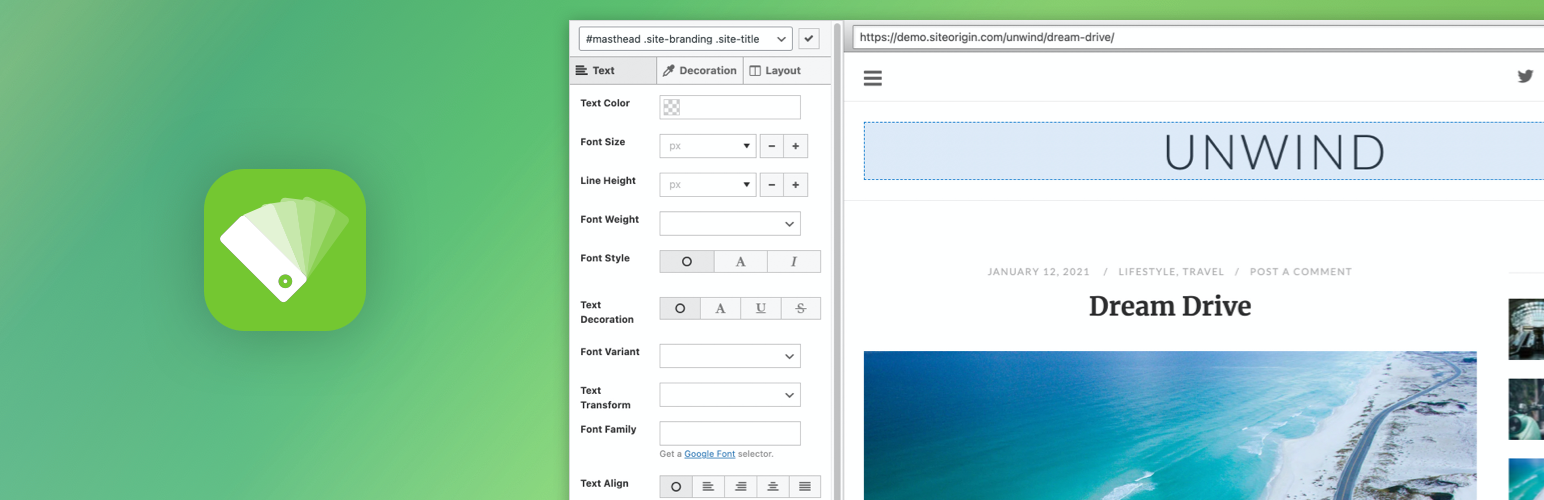Switch to the Decoration tab

(x=700, y=71)
